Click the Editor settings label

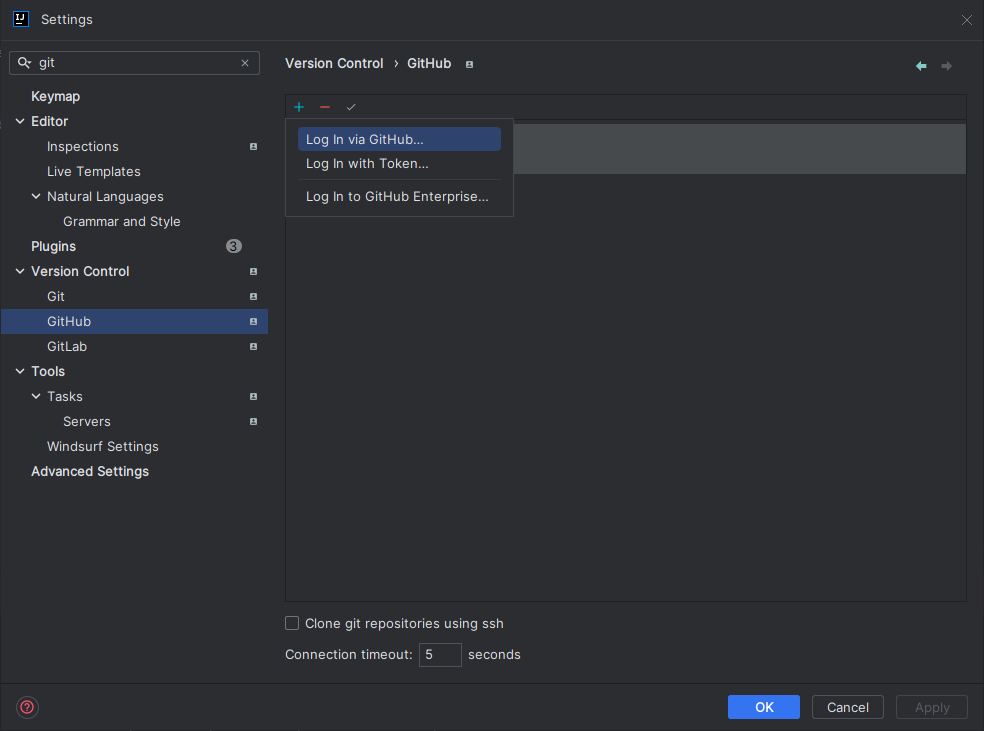[x=50, y=121]
